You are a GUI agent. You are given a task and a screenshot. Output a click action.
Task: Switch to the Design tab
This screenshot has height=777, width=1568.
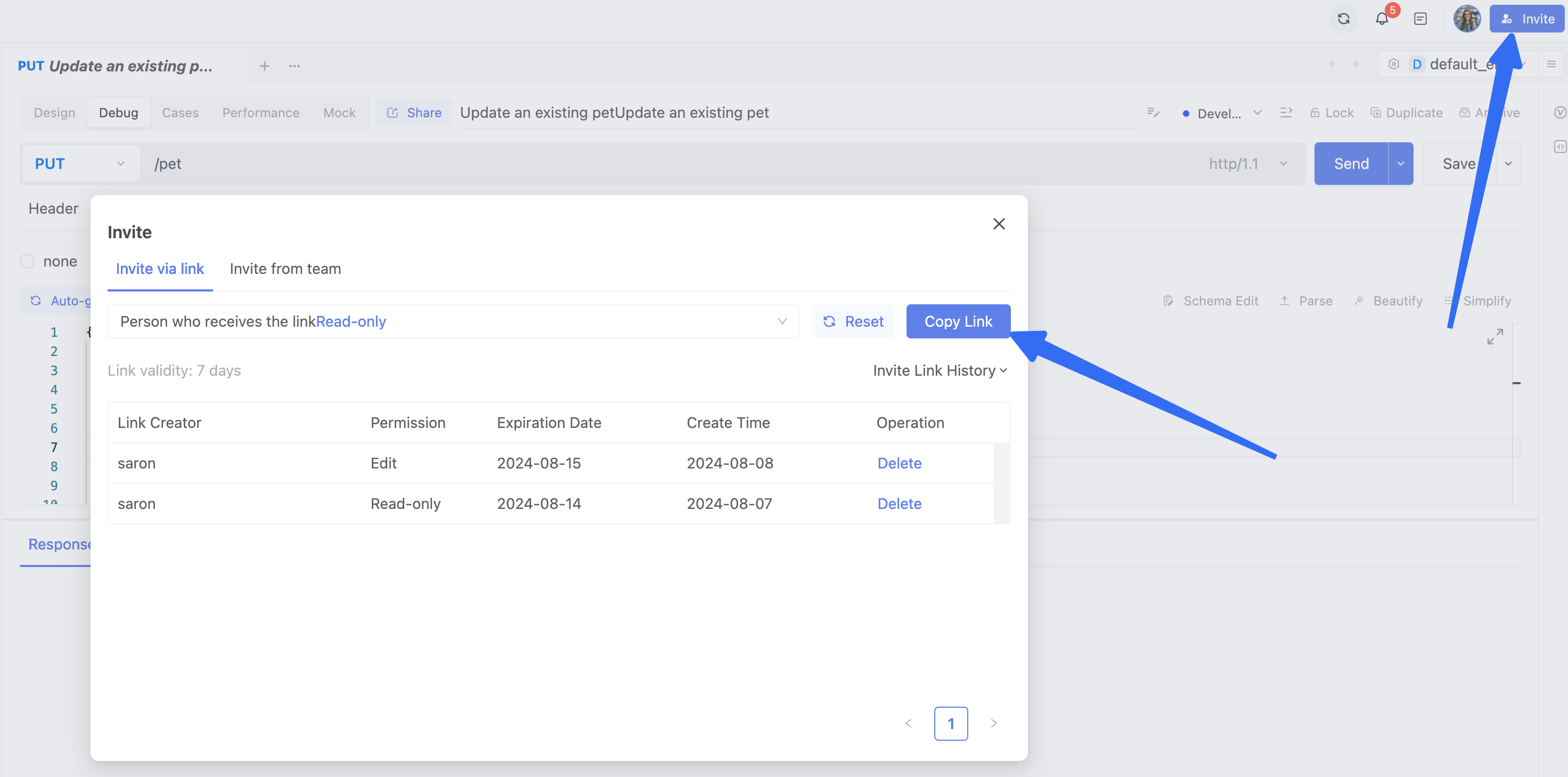[54, 112]
